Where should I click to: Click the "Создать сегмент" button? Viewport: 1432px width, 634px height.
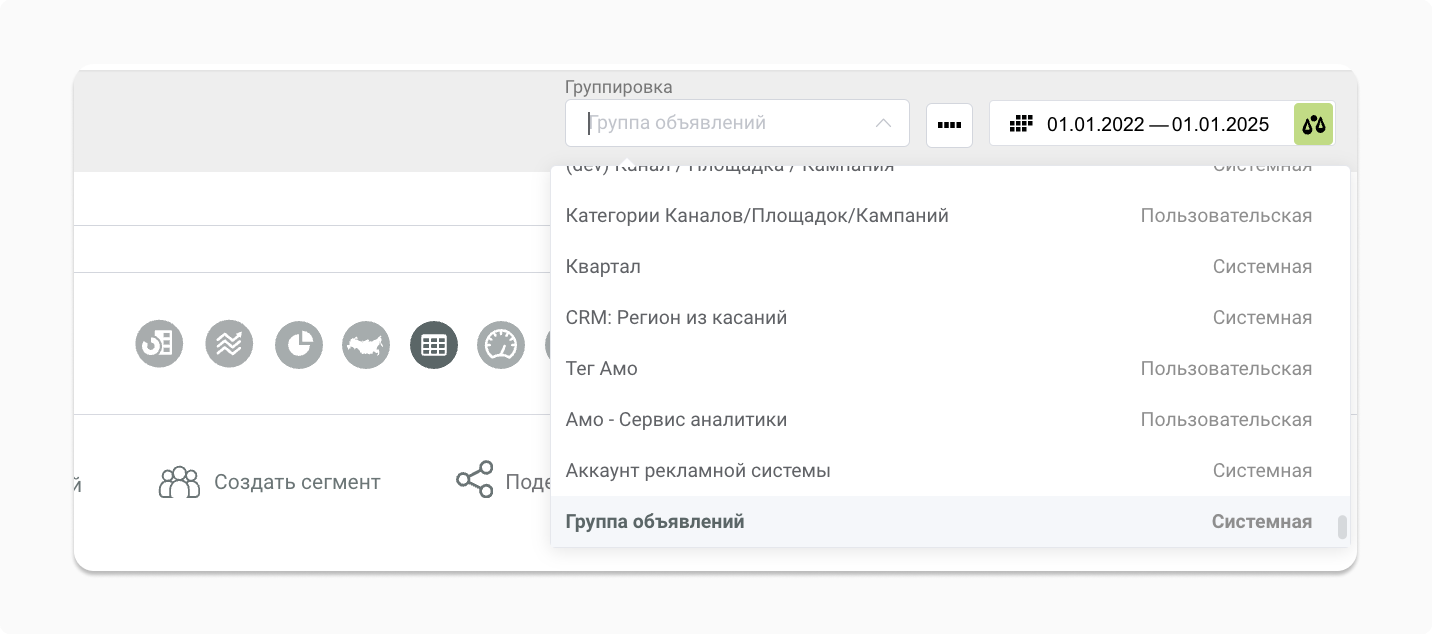[x=270, y=482]
